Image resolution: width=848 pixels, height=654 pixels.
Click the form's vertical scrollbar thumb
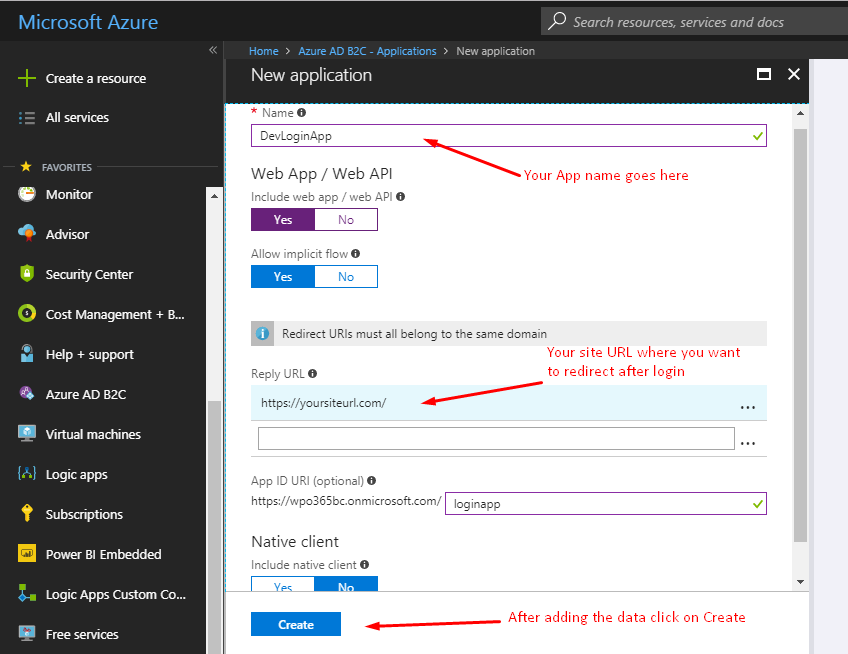pyautogui.click(x=800, y=335)
